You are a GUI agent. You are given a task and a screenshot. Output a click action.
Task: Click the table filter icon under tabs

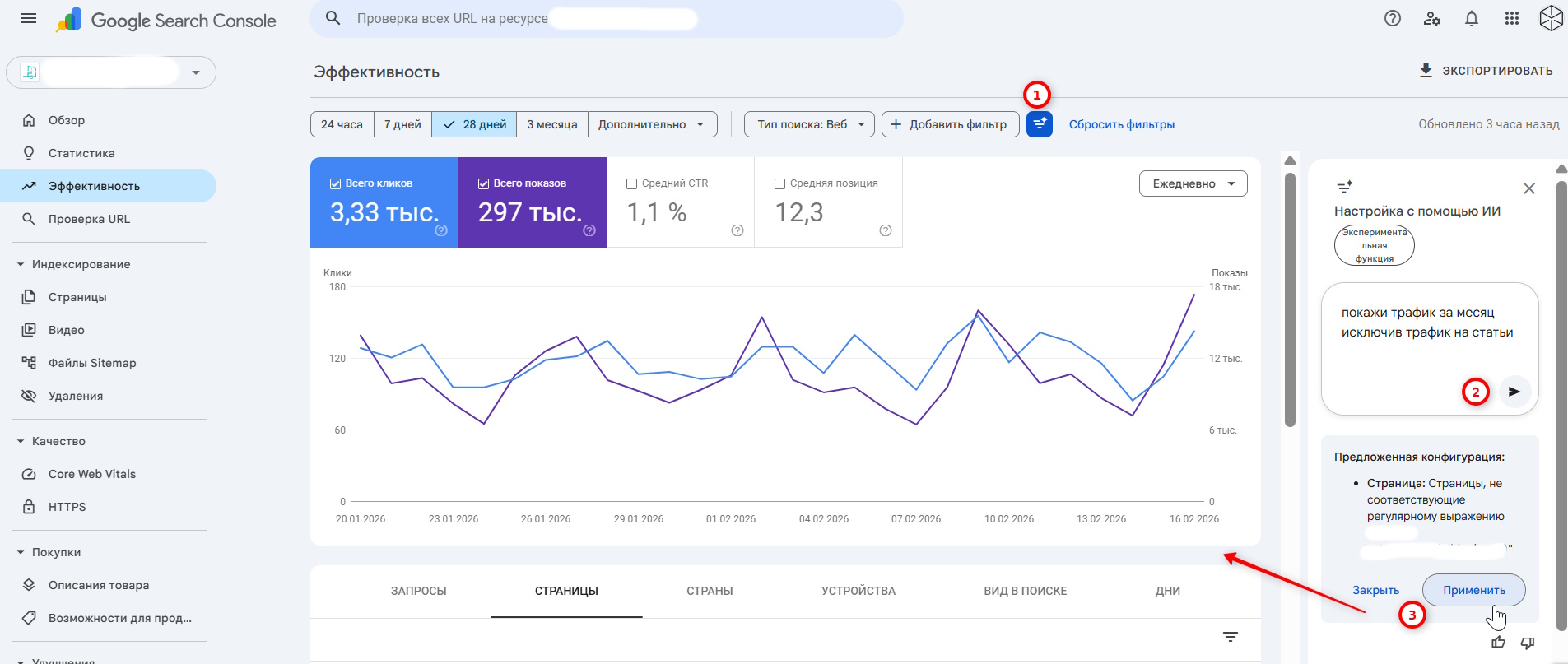point(1230,637)
